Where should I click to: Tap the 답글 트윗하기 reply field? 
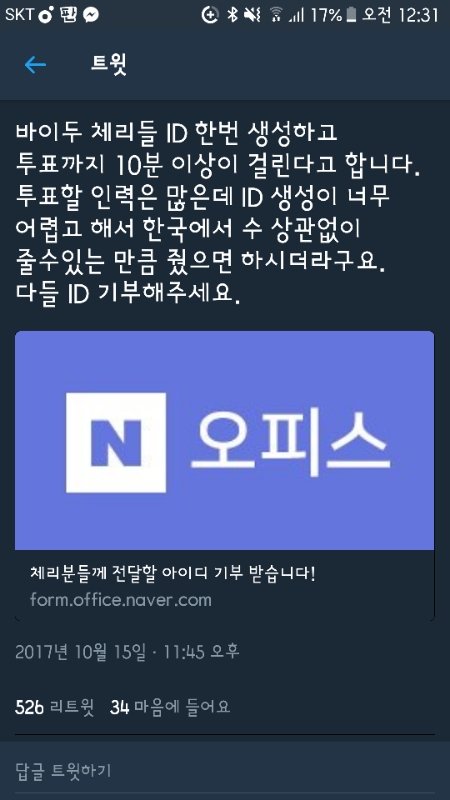(x=224, y=770)
